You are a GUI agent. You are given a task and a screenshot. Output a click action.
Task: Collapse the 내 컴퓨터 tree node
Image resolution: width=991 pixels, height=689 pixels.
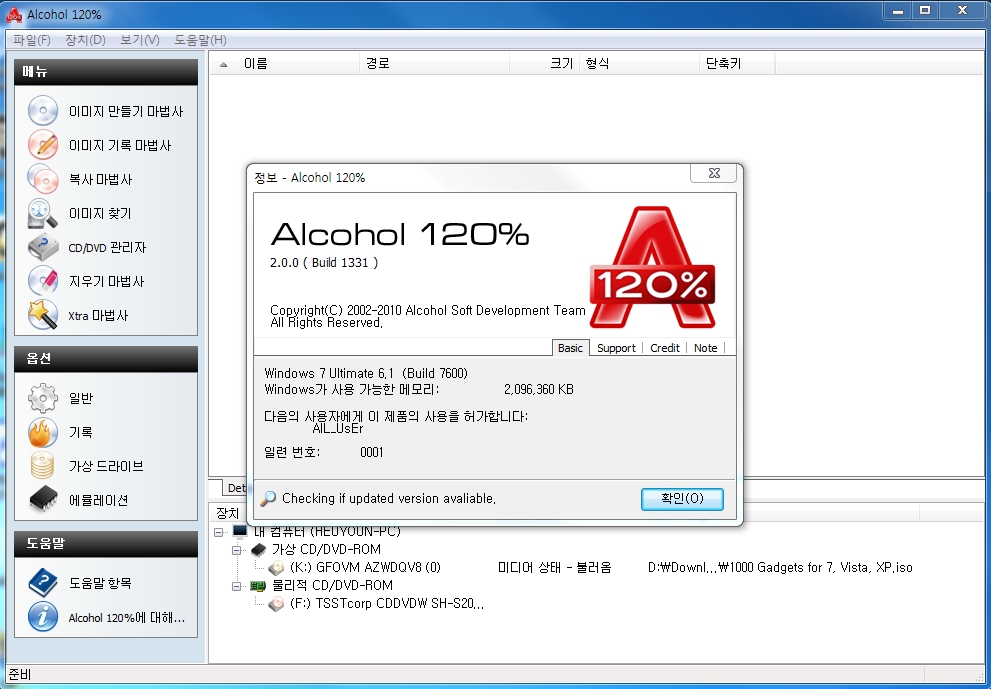pos(219,532)
